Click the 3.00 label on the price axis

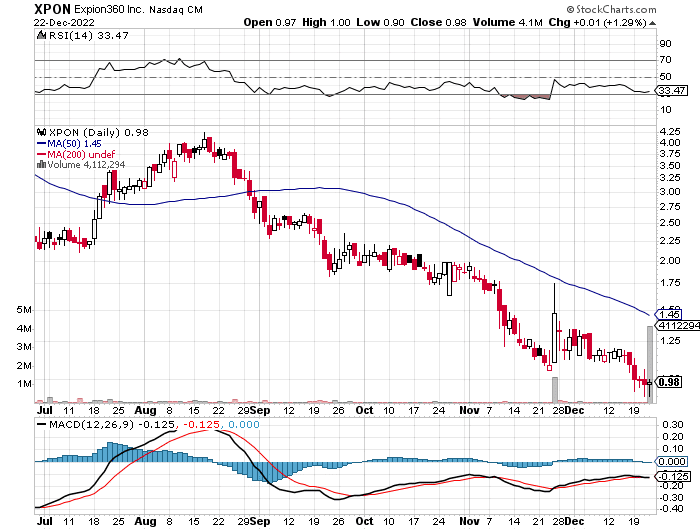[x=670, y=192]
